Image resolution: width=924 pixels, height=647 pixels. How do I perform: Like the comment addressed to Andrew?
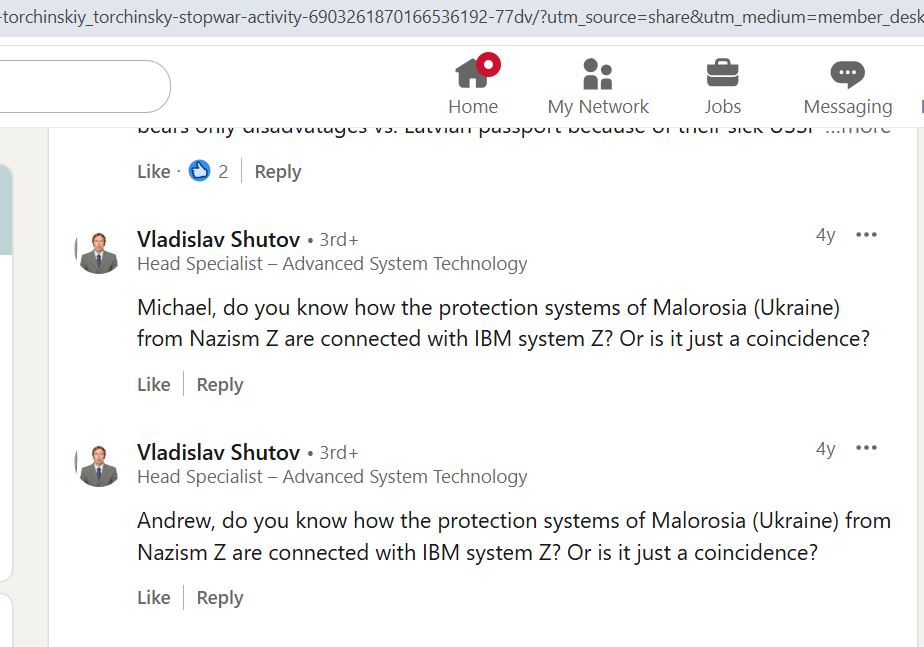154,598
